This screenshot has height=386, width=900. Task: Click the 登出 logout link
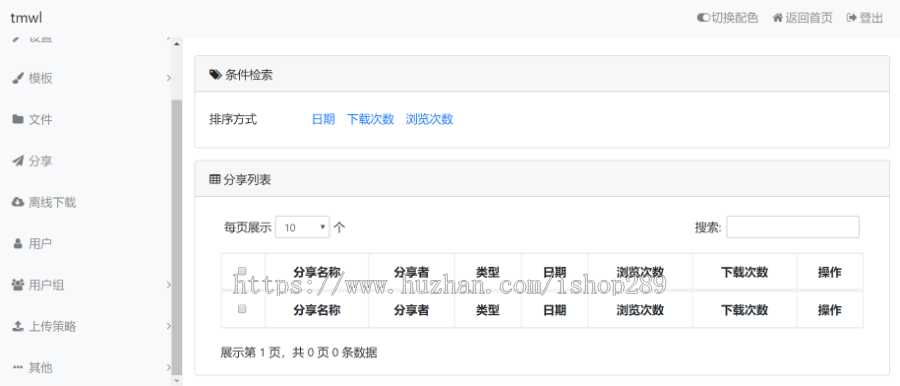(x=864, y=18)
